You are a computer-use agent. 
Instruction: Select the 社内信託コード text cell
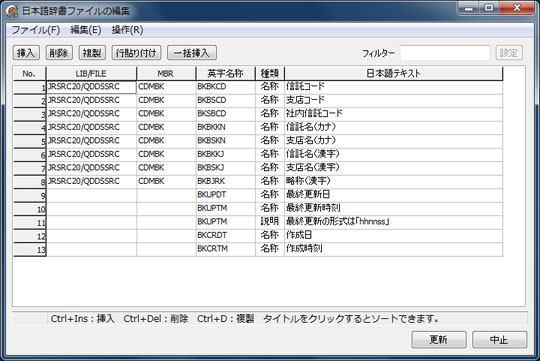click(x=394, y=114)
